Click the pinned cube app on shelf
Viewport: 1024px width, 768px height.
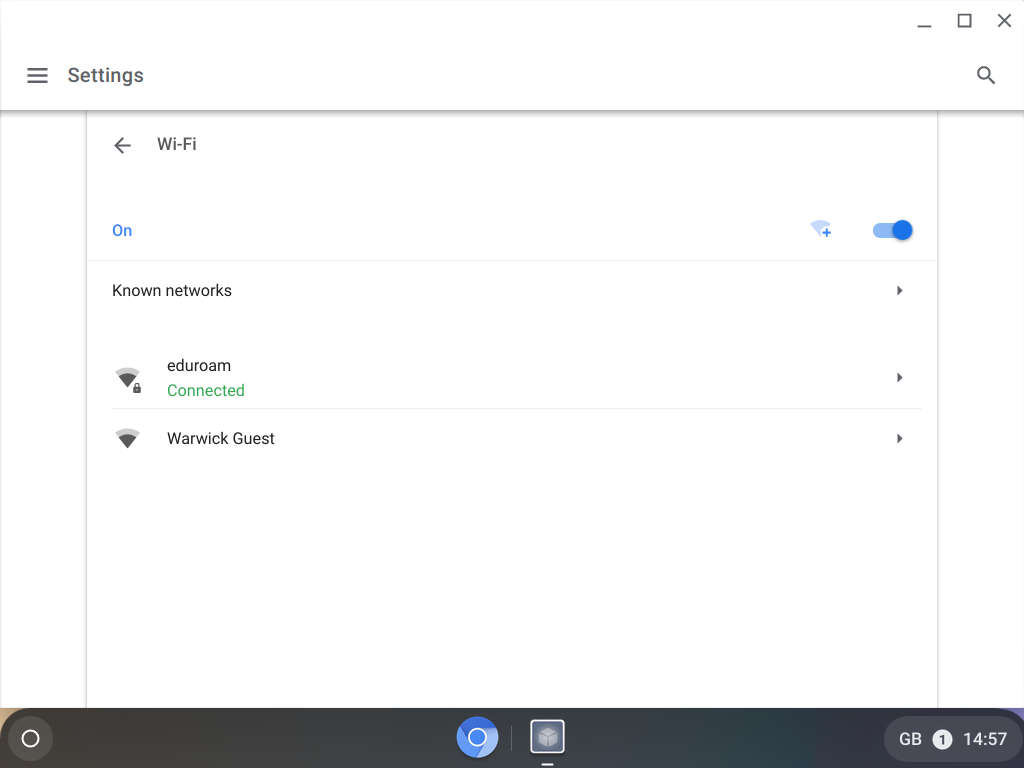point(547,738)
